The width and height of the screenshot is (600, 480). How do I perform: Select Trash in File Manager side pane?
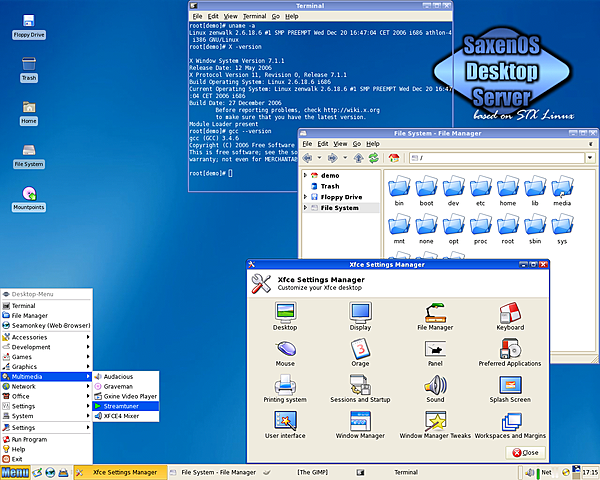click(330, 186)
